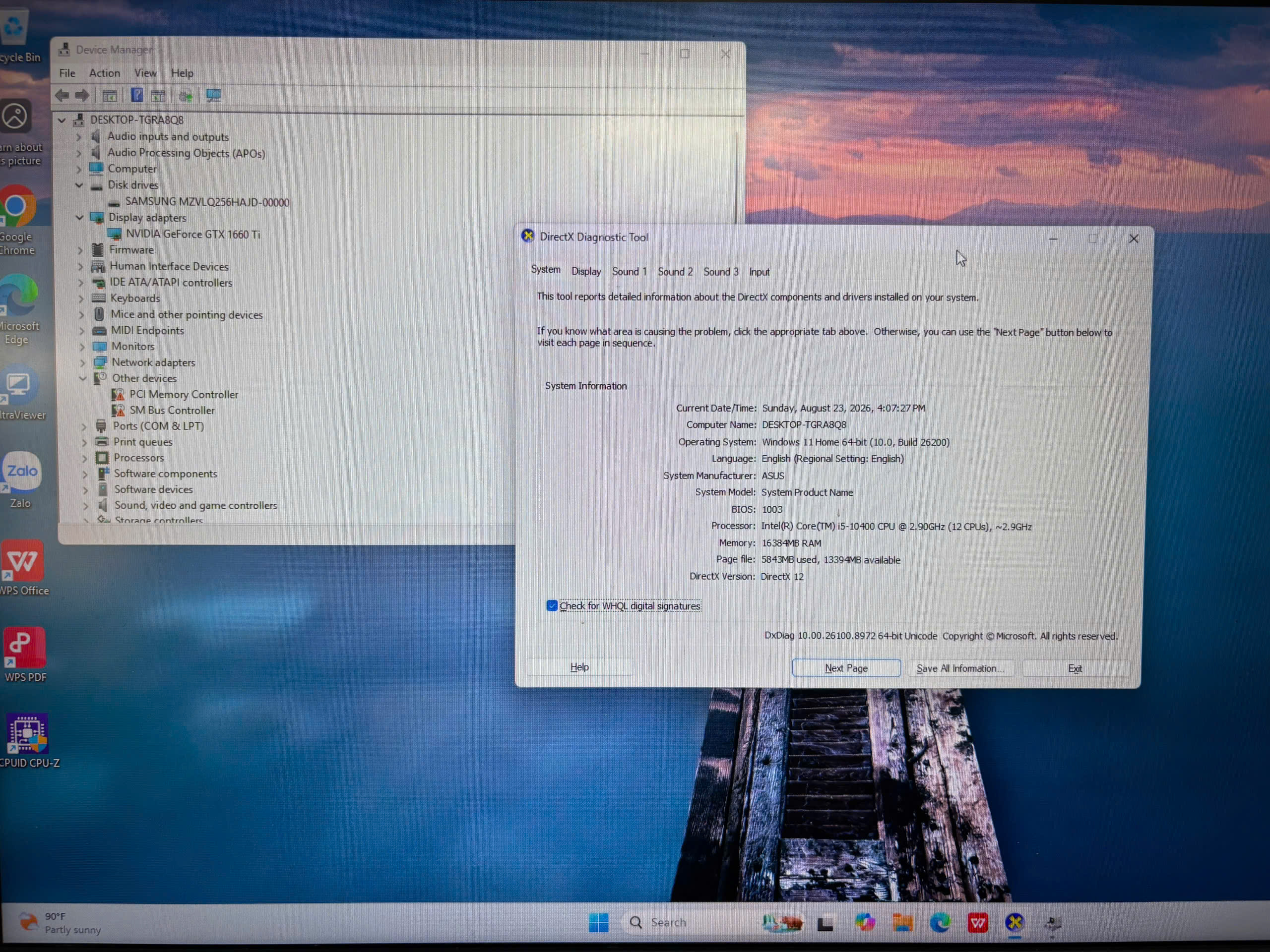
Task: Open the File menu in Device Manager
Action: 67,73
